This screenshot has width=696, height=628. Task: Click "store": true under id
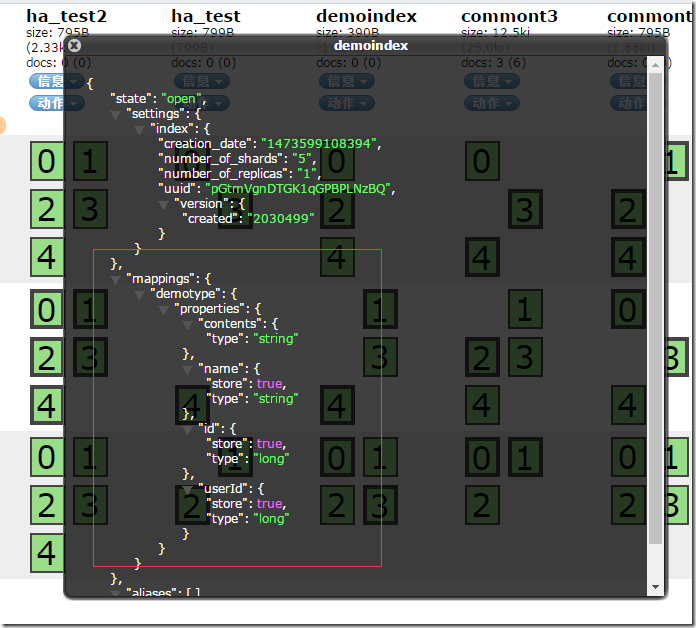pyautogui.click(x=246, y=443)
